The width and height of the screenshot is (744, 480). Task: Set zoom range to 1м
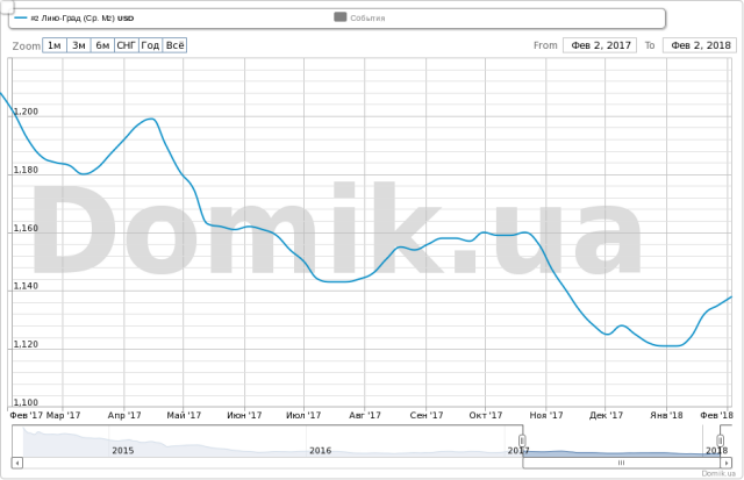tap(55, 46)
